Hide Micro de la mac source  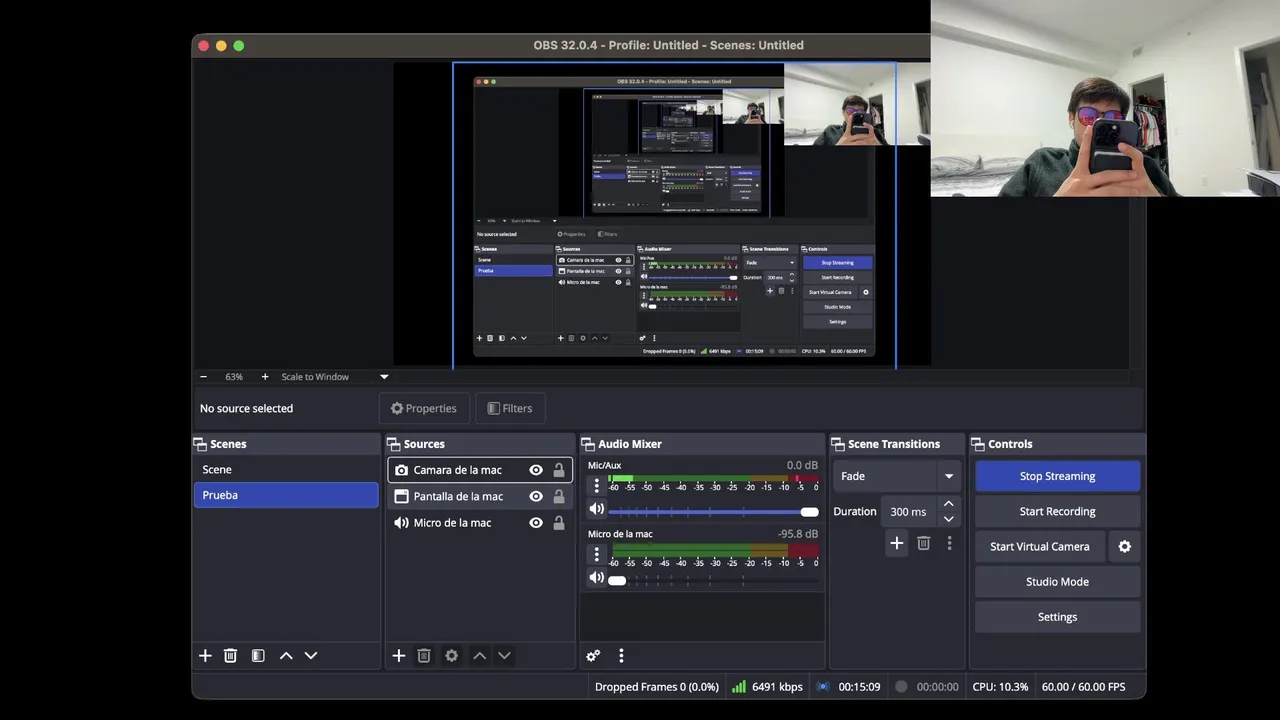[x=536, y=523]
